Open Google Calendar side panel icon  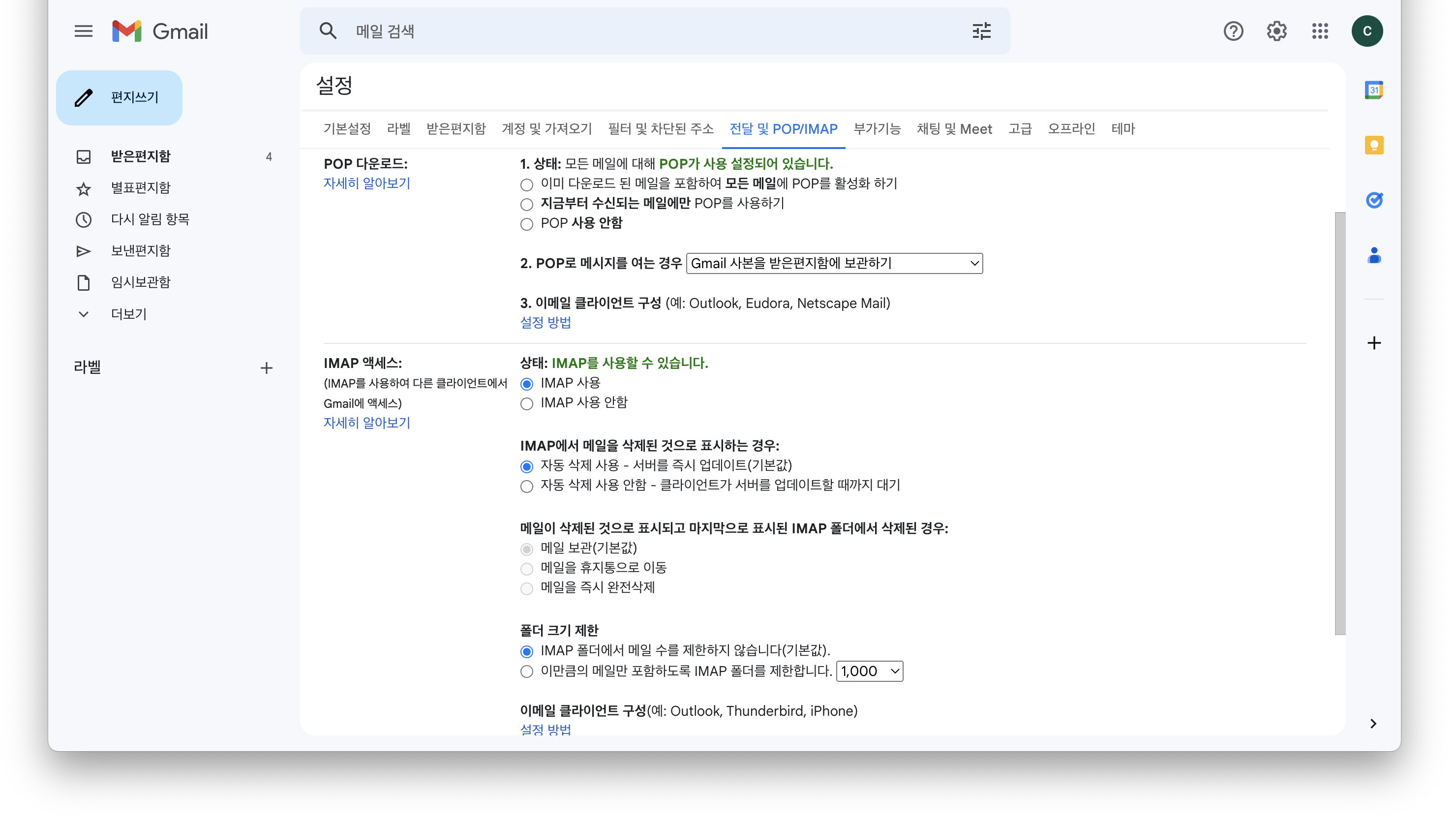pyautogui.click(x=1373, y=90)
